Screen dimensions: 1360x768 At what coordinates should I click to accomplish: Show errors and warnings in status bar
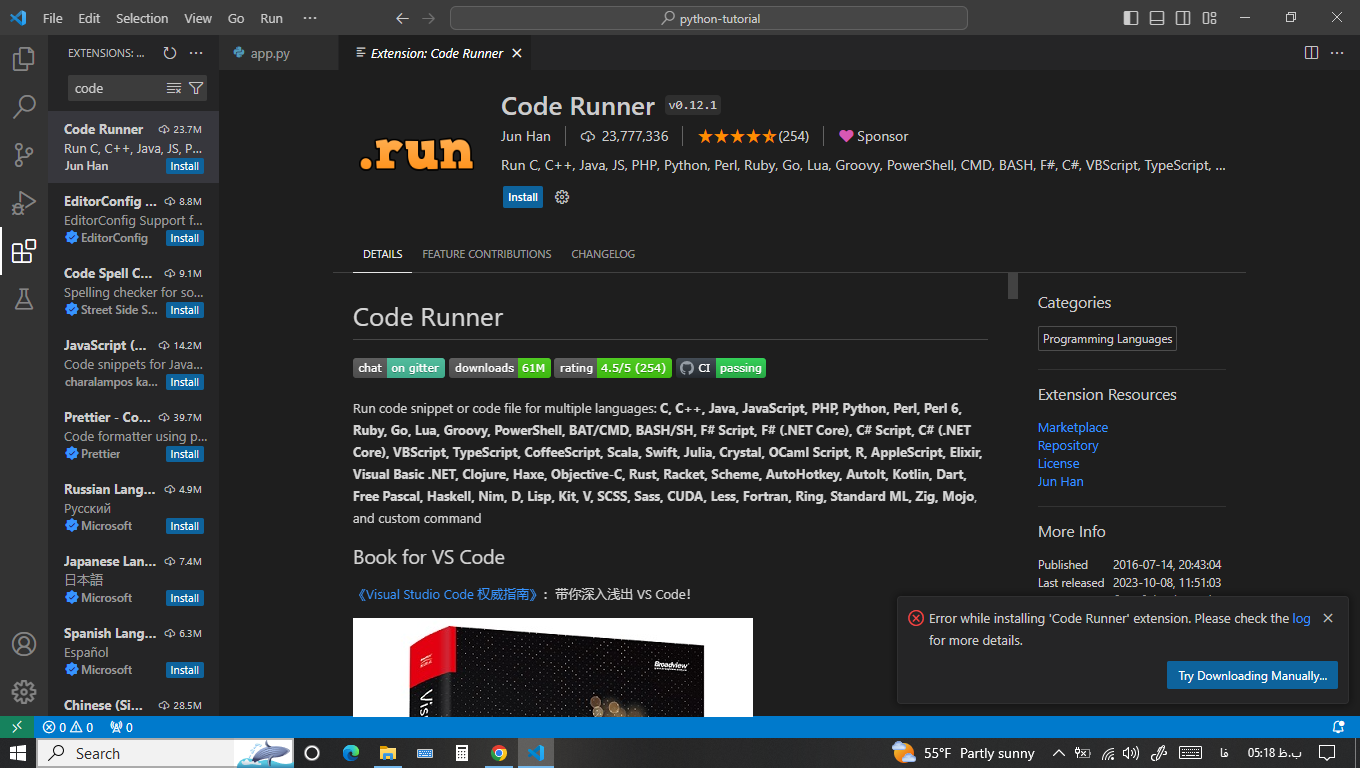[68, 727]
